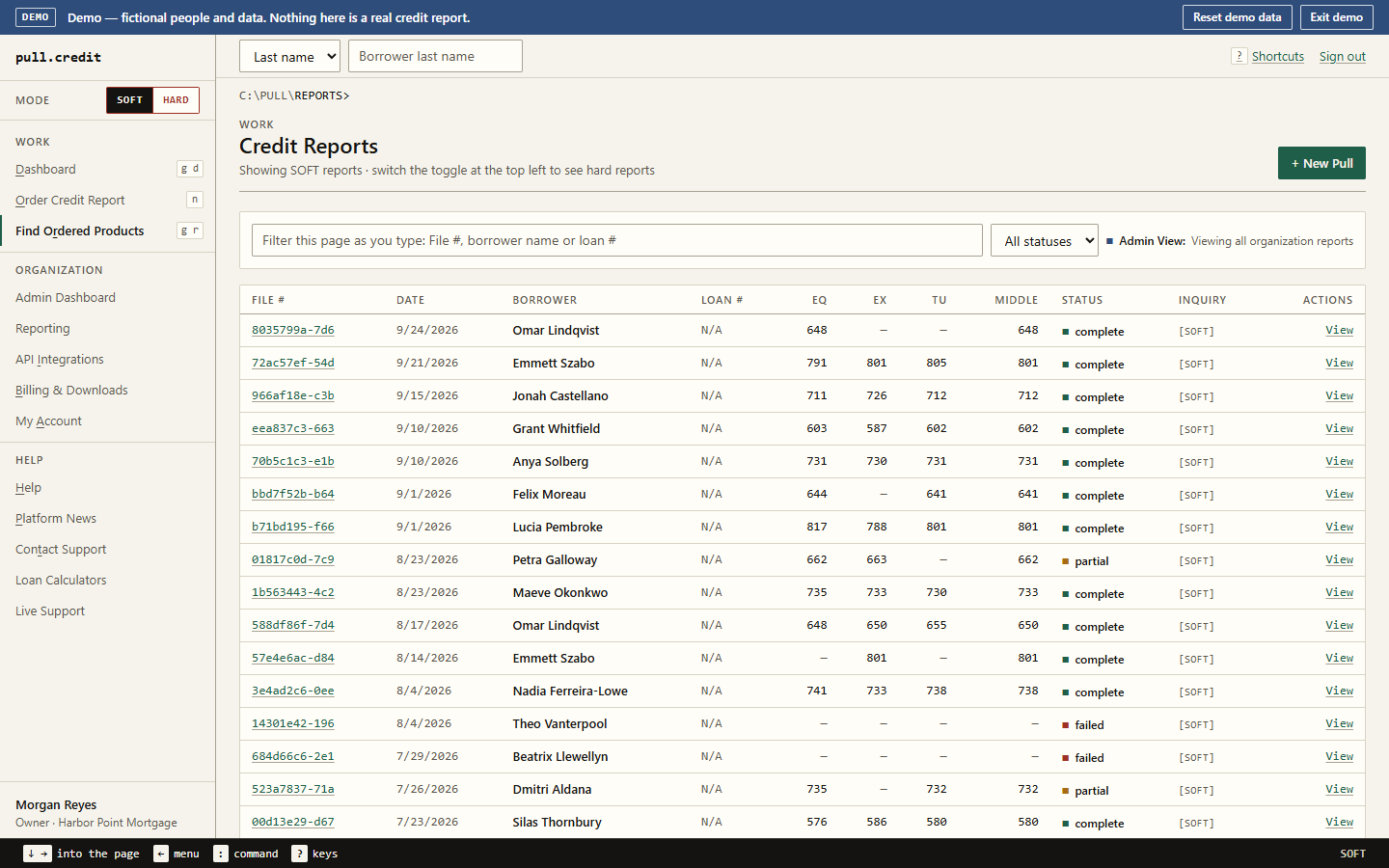1389x868 pixels.
Task: Switch mode toggle to HARD
Action: [176, 100]
